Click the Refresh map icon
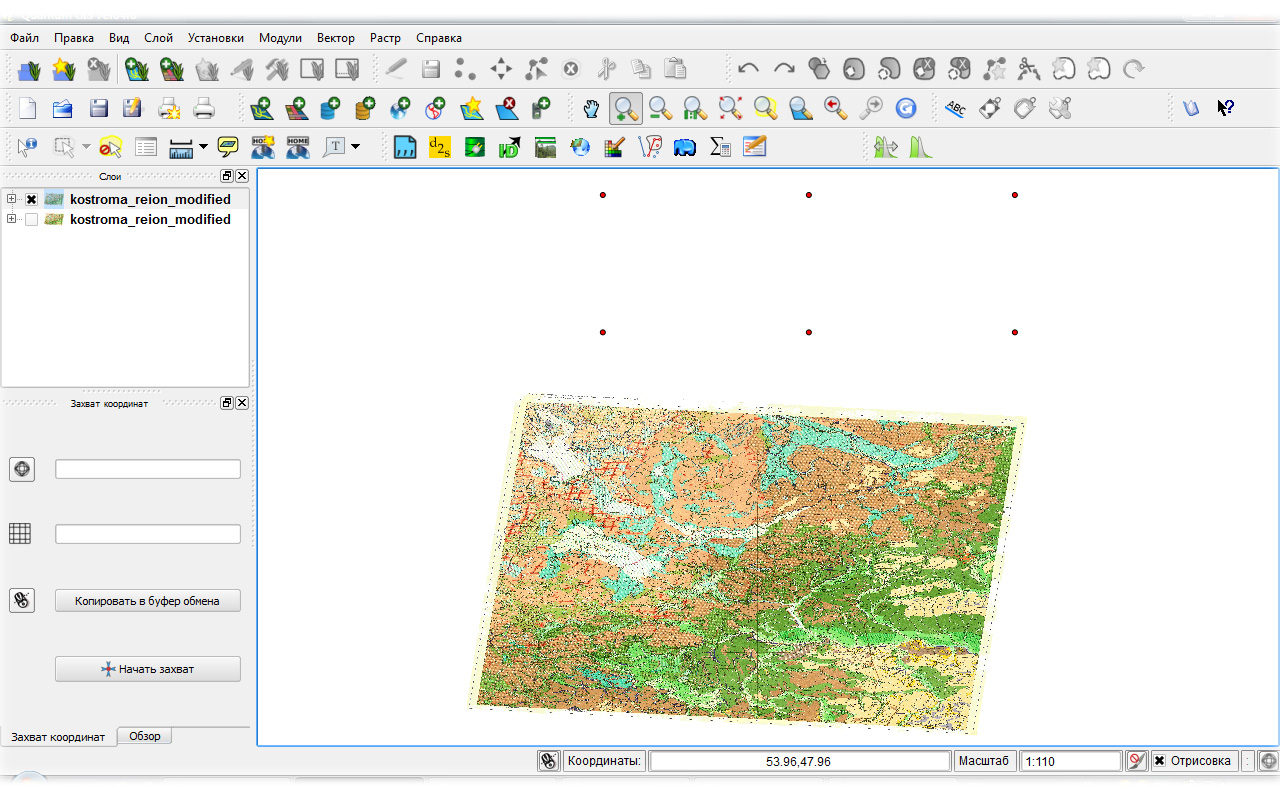 (906, 108)
